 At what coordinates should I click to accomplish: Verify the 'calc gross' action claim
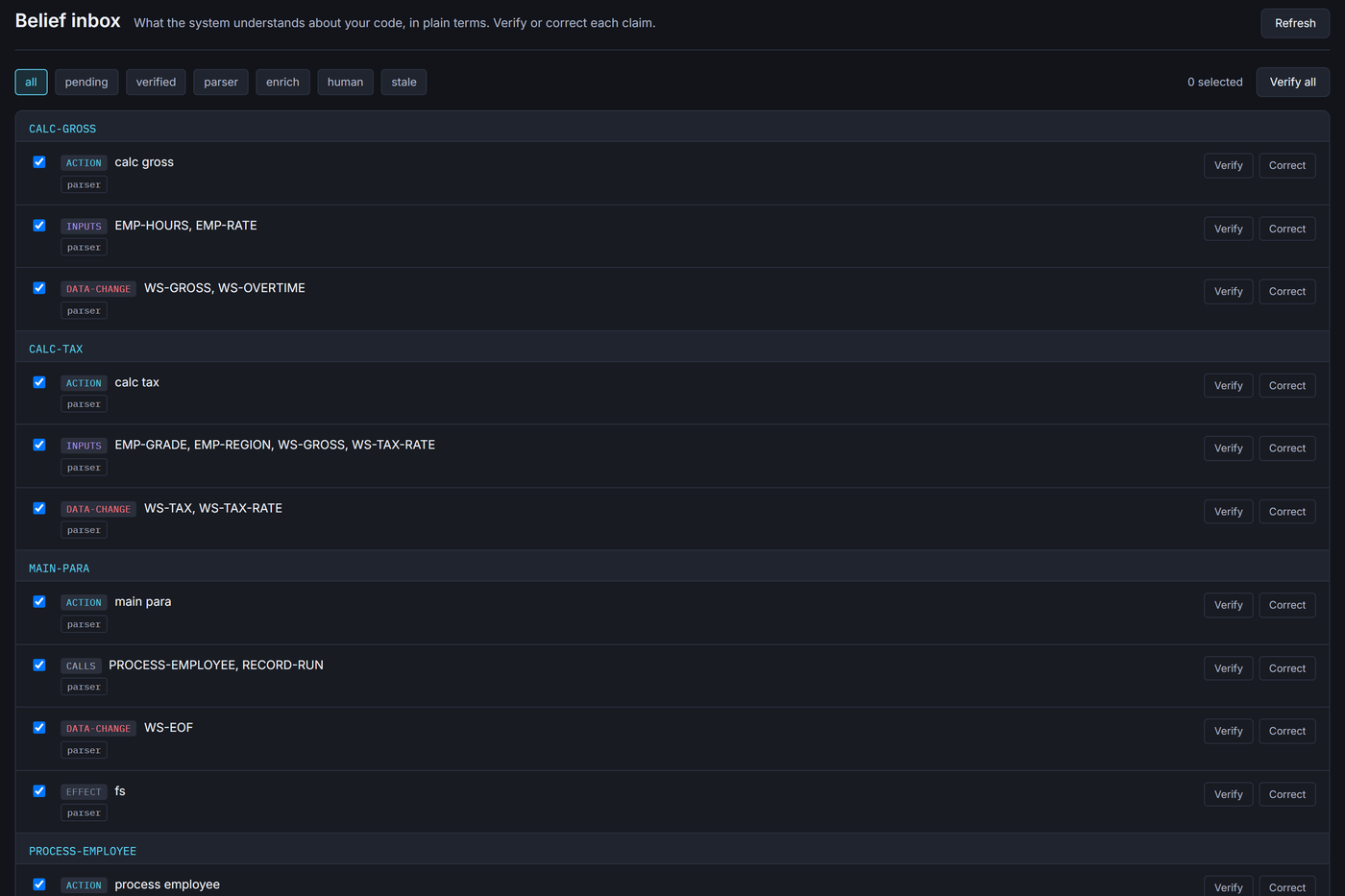click(1228, 165)
